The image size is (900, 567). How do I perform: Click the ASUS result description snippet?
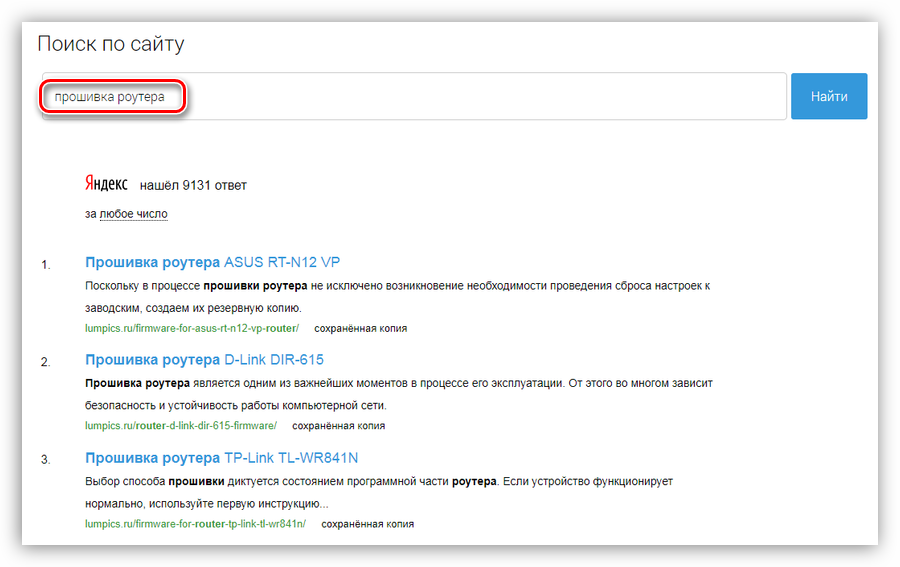point(397,296)
